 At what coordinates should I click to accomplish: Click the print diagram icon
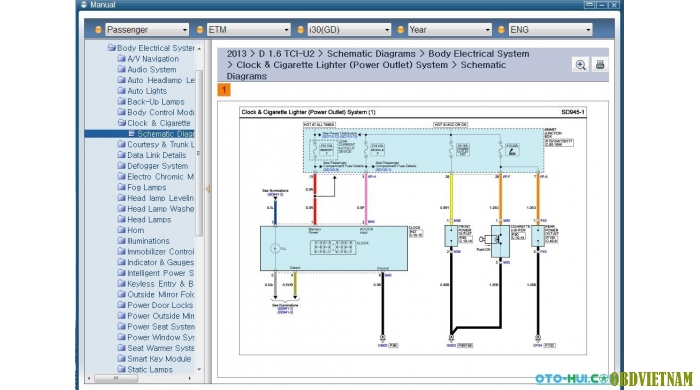click(600, 65)
